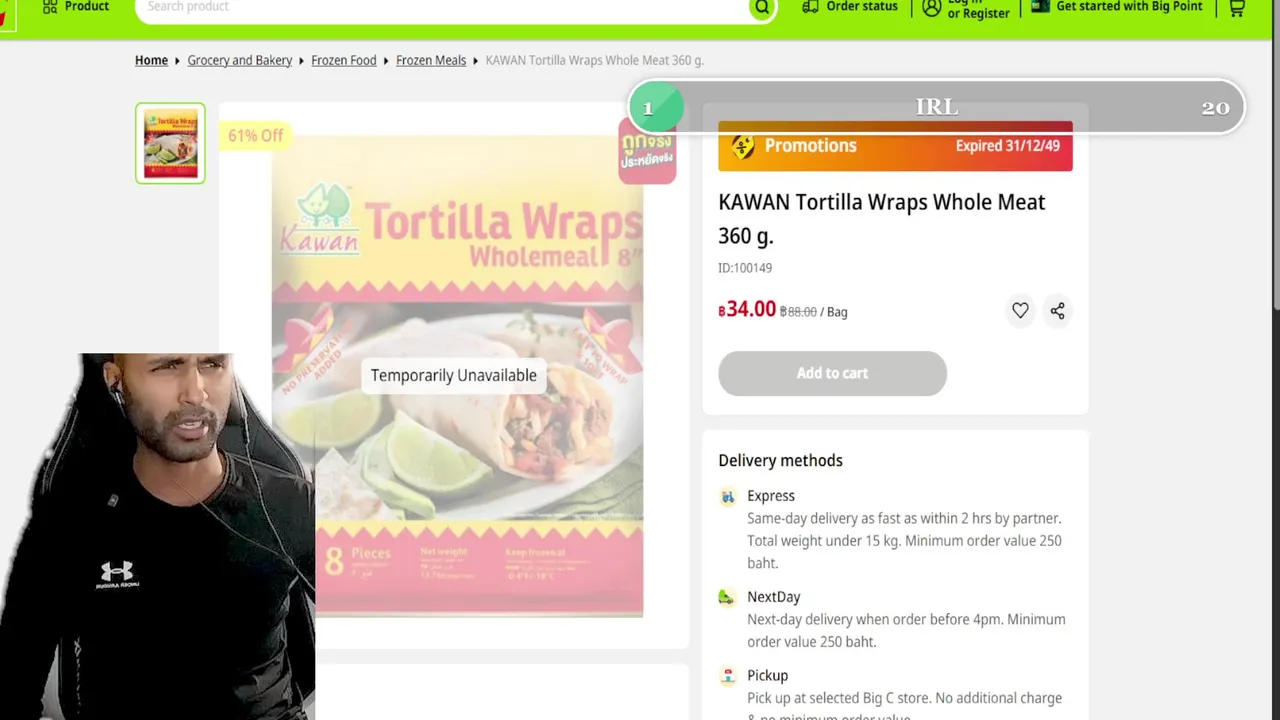The height and width of the screenshot is (720, 1280).
Task: Click the Order status menu item
Action: coord(862,6)
